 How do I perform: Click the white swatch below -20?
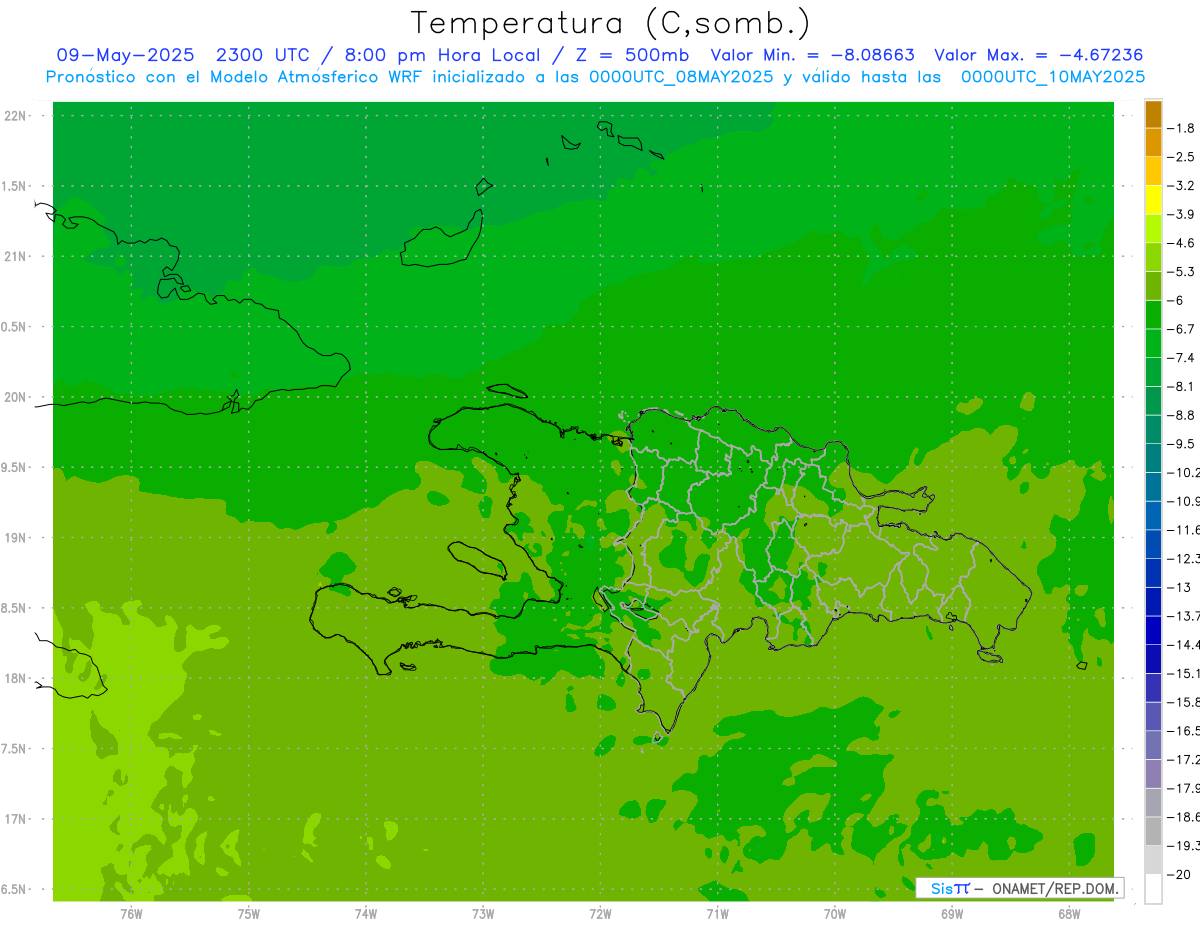point(1153,889)
